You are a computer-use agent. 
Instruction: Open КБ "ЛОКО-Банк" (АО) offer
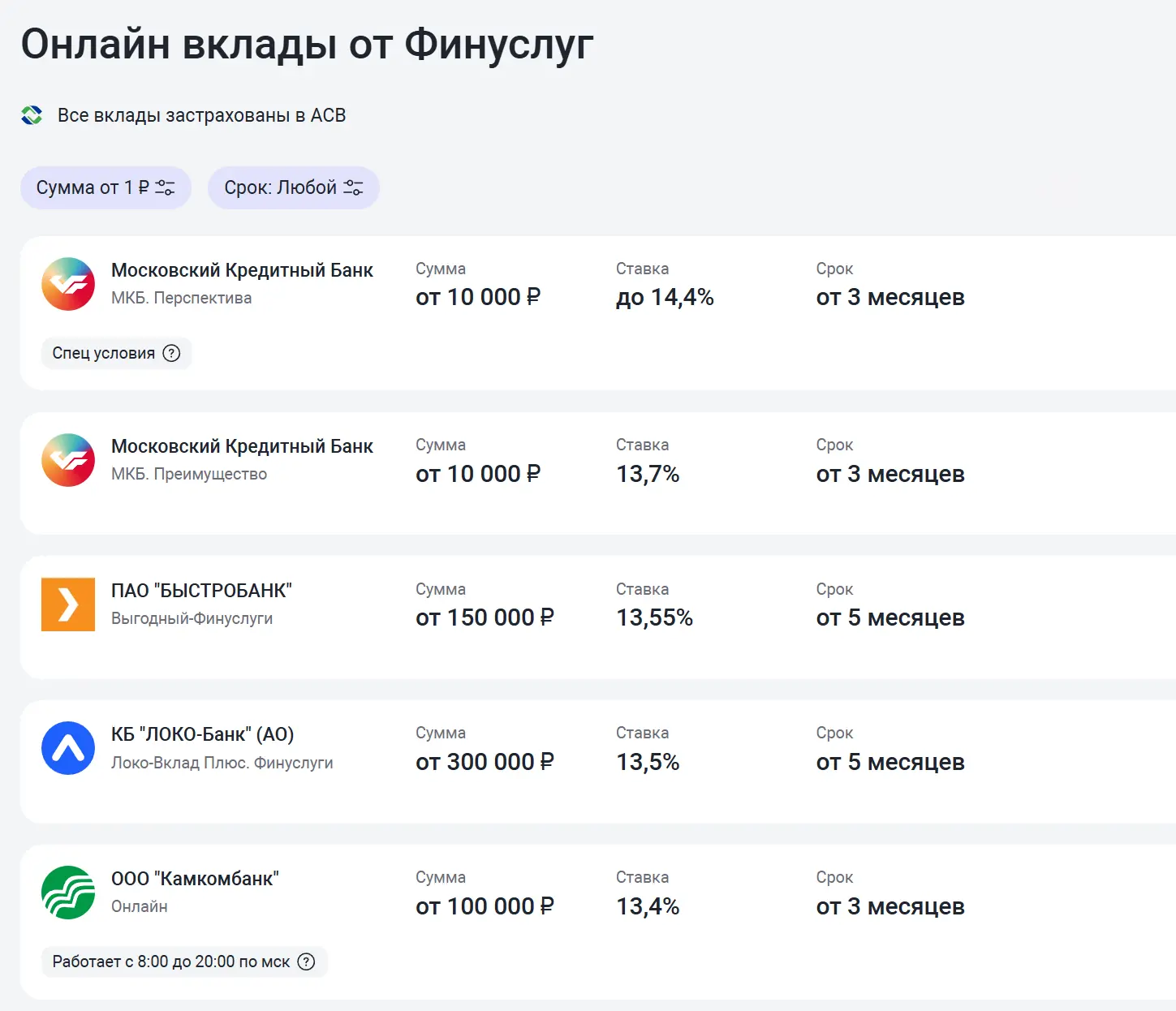click(x=203, y=734)
